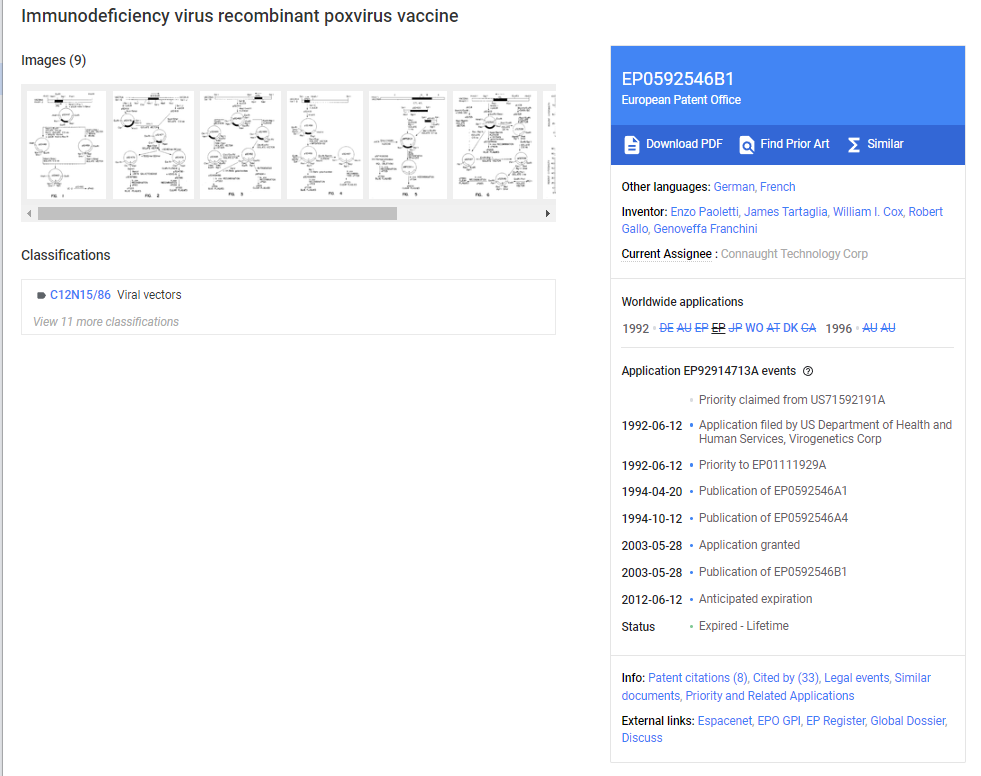
Task: Click 'Anticipated expiration' event text
Action: pos(755,599)
